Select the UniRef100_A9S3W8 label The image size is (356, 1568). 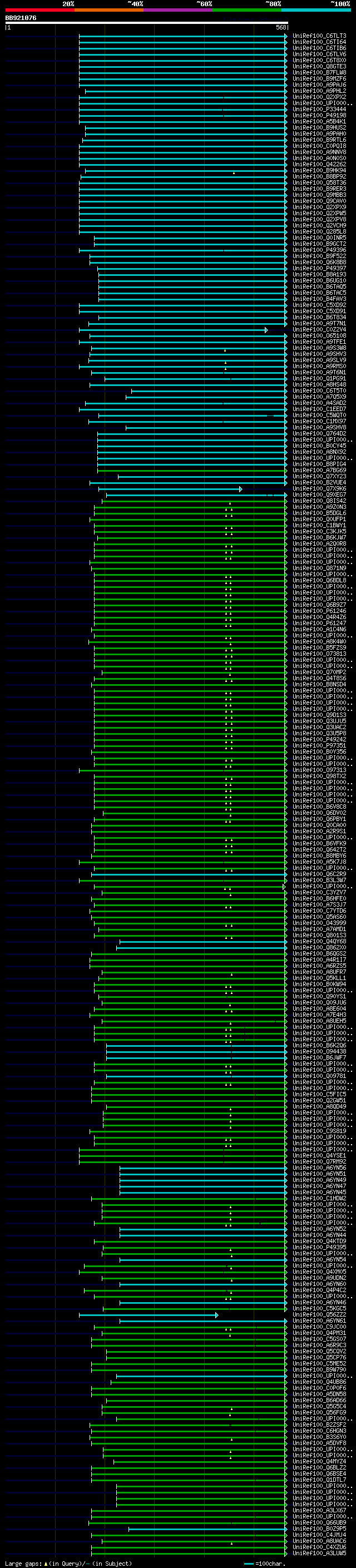tap(319, 348)
